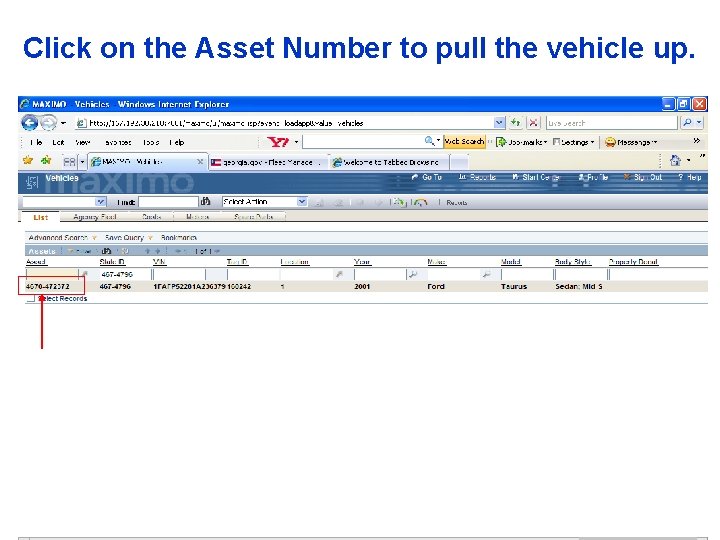Image resolution: width=720 pixels, height=540 pixels.
Task: Click the Yahoo Messenger smiley icon
Action: pyautogui.click(x=610, y=142)
